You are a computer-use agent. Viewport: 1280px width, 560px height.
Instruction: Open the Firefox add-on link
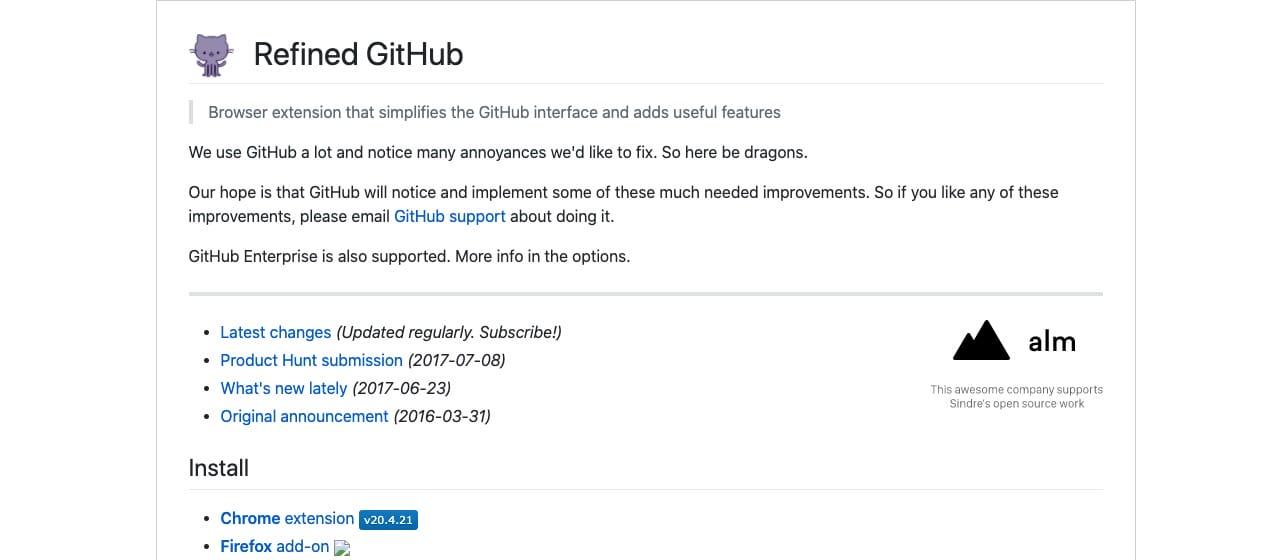click(x=275, y=546)
